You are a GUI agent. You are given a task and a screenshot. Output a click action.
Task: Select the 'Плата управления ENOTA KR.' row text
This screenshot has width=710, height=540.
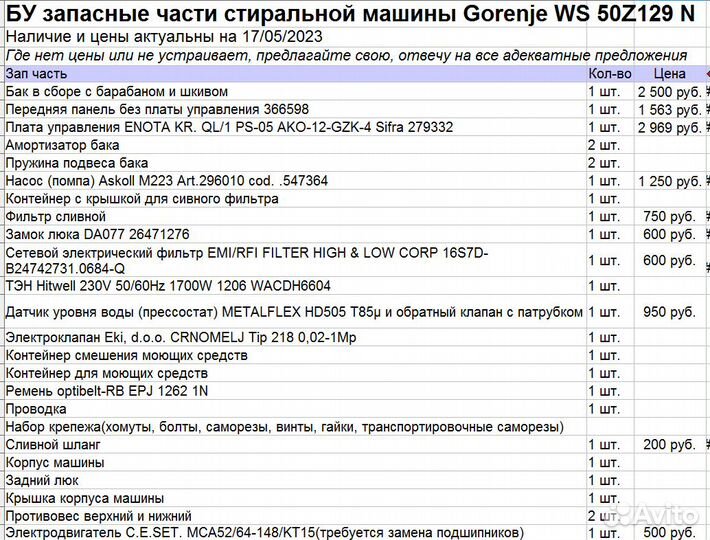click(x=229, y=127)
